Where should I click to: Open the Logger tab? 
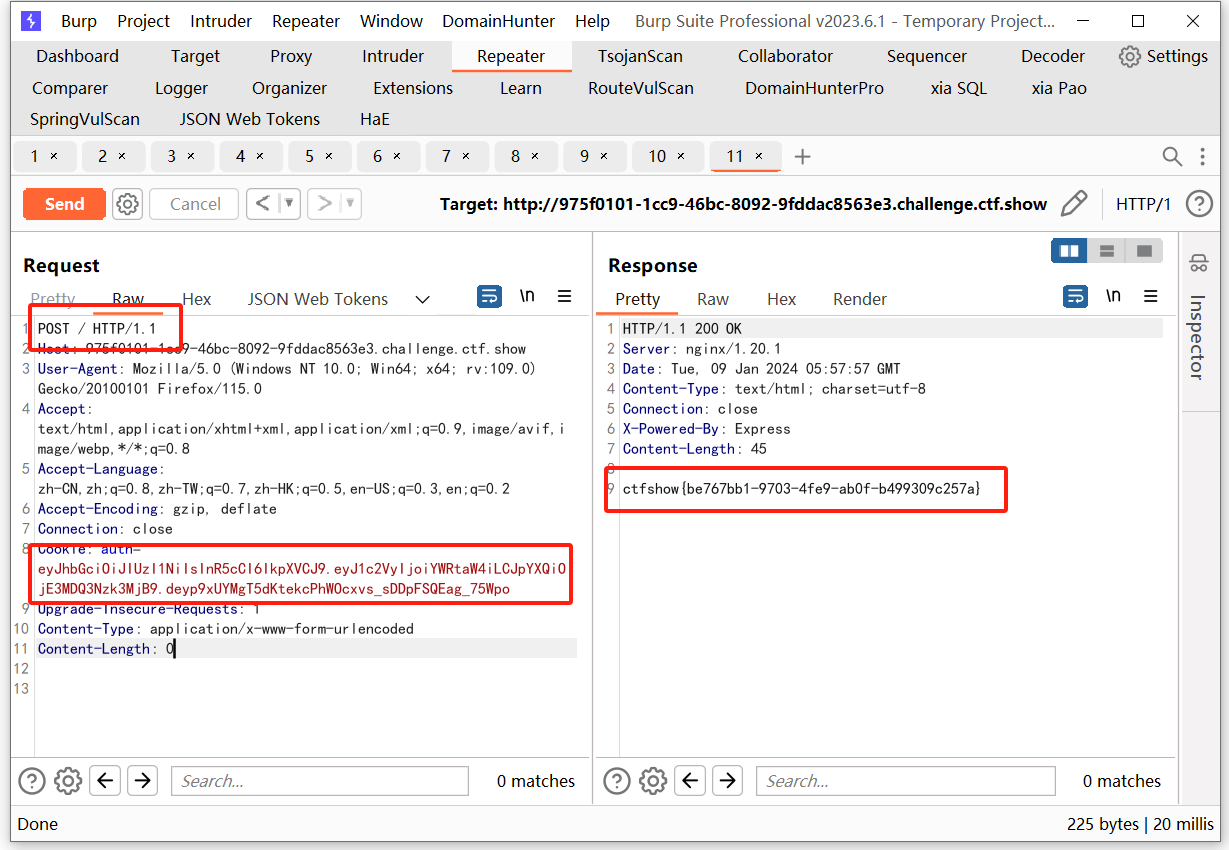click(x=181, y=88)
